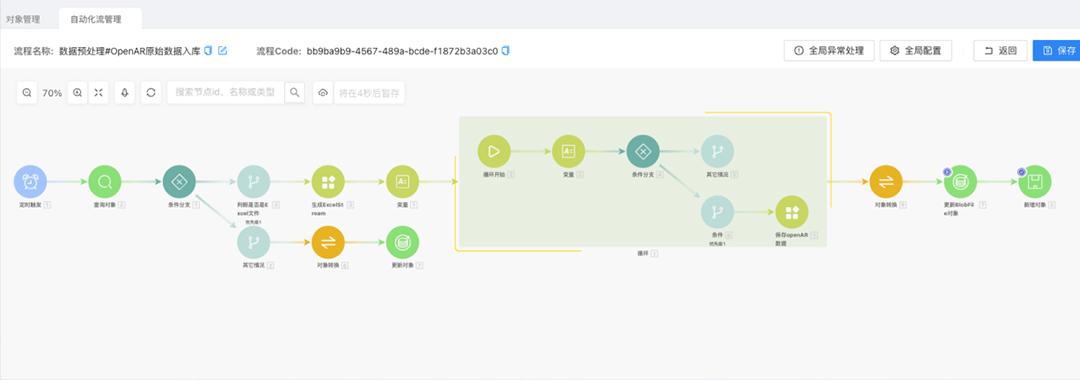Click the 全局配置 button
The image size is (1080, 380).
[916, 50]
